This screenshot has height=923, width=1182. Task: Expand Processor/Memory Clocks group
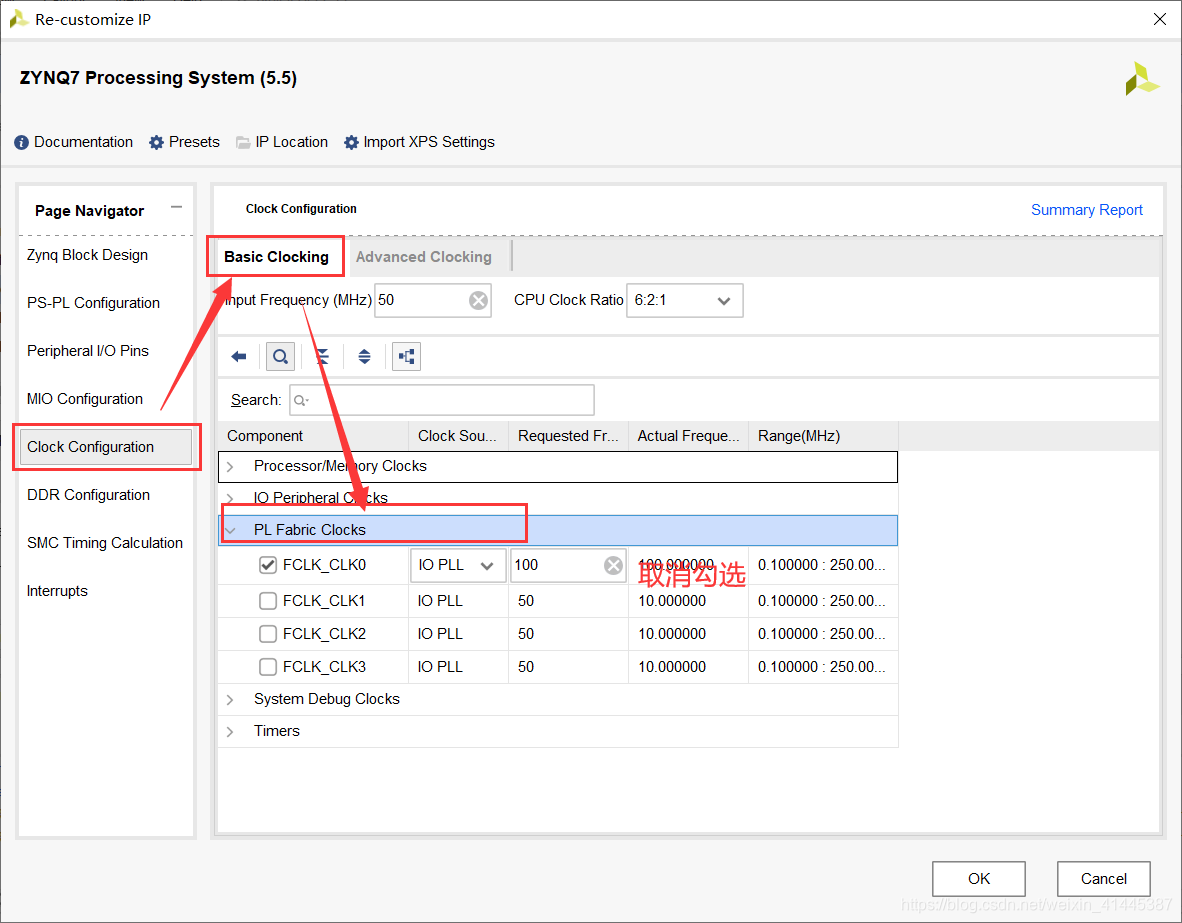(x=231, y=467)
